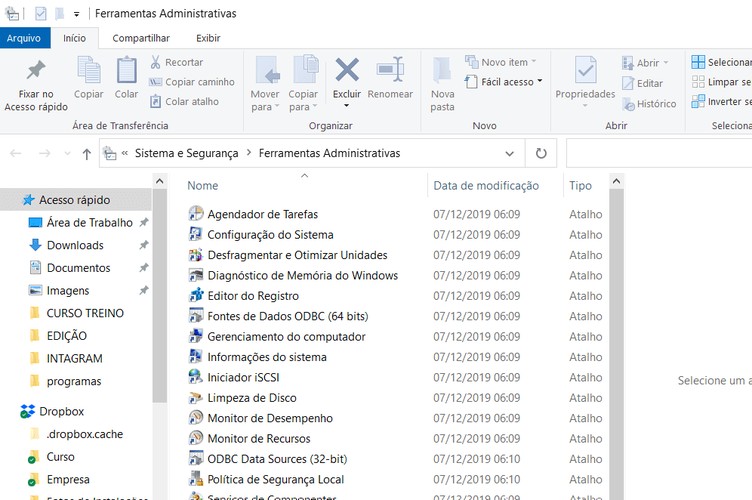Screen dimensions: 752x500
Task: Switch to the Exibir ribbon tab
Action: [208, 38]
